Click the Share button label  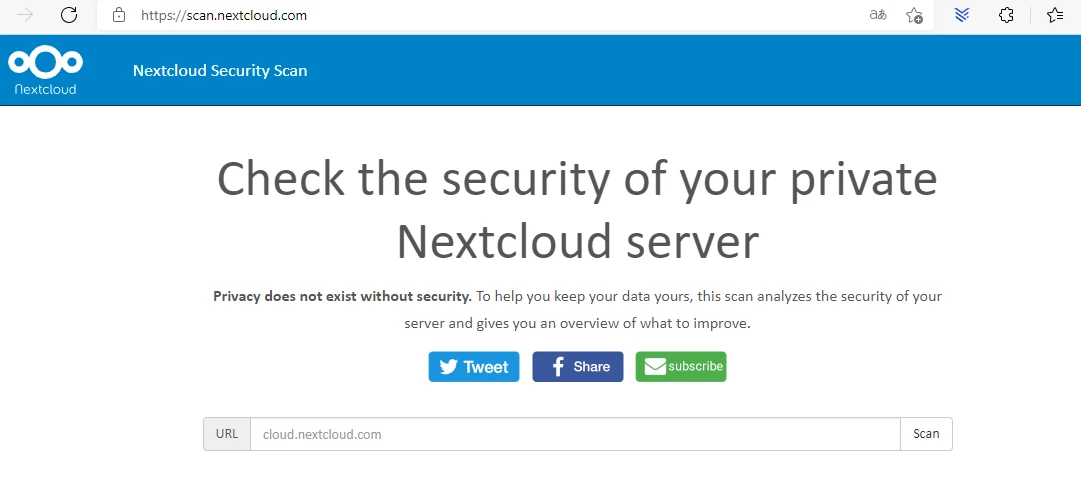click(591, 367)
